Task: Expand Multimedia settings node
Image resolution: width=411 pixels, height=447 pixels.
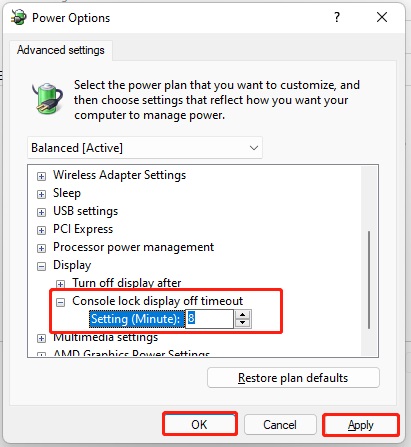Action: 41,339
